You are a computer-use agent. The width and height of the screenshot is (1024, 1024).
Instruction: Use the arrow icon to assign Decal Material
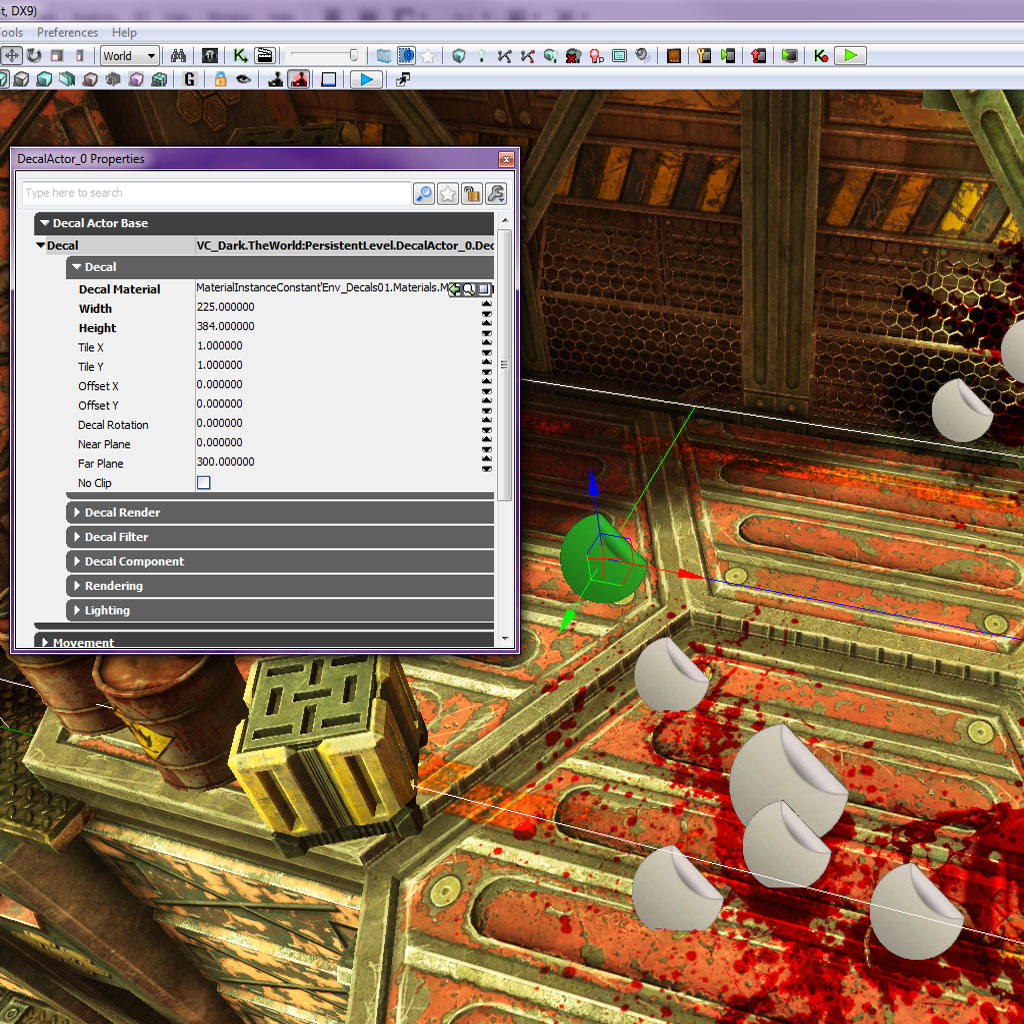(x=455, y=289)
